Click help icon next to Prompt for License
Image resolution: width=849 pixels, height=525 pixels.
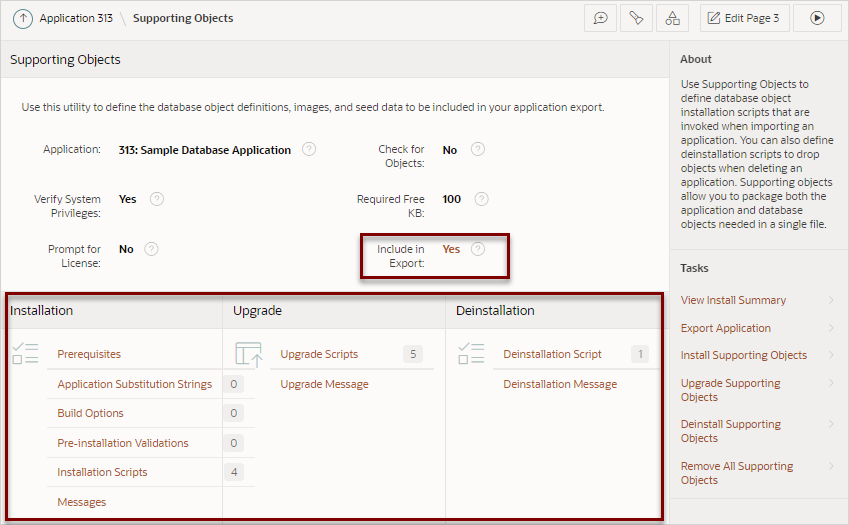pyautogui.click(x=151, y=249)
